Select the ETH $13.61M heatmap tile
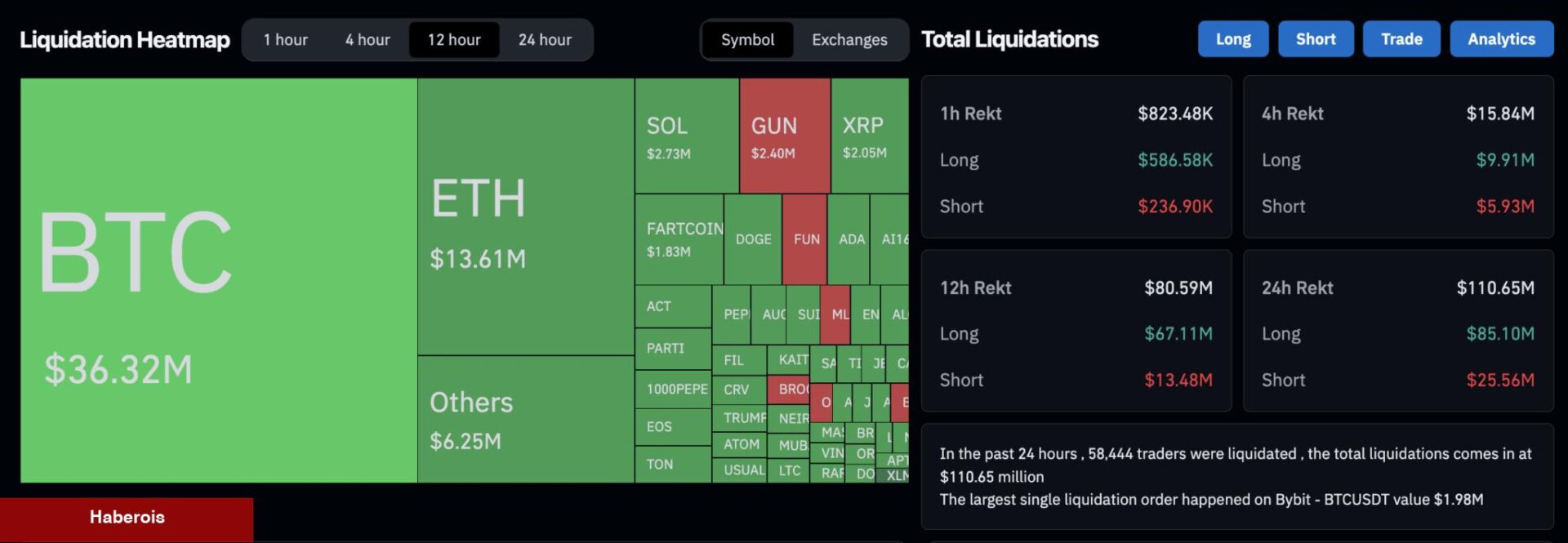 pyautogui.click(x=525, y=216)
